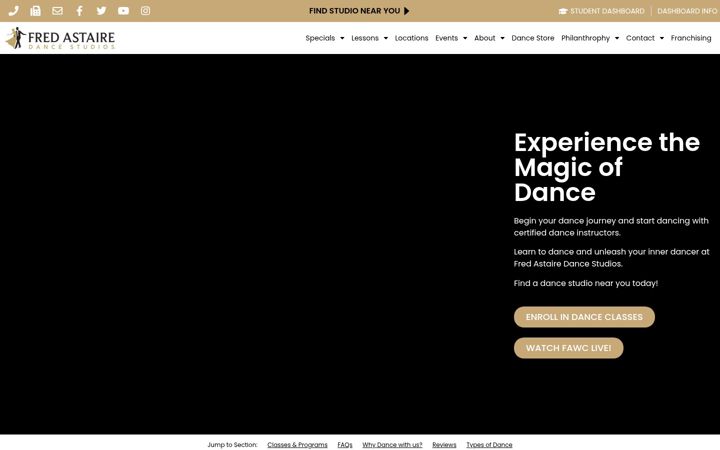The height and width of the screenshot is (450, 720).
Task: Jump to Why Dance with us section
Action: 392,445
